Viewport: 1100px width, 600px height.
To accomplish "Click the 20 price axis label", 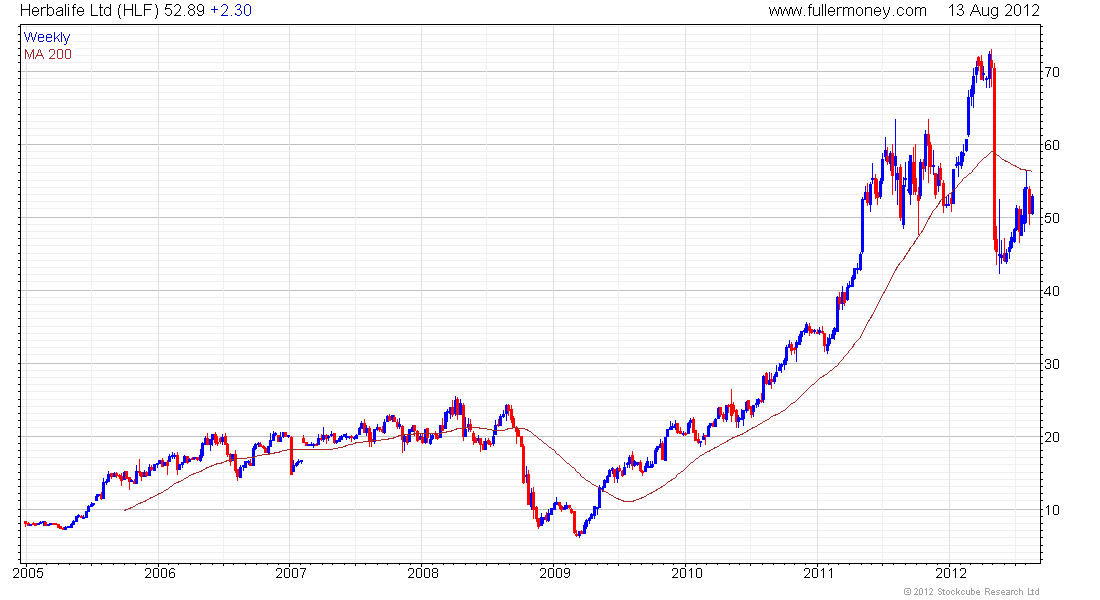I will click(x=1052, y=437).
